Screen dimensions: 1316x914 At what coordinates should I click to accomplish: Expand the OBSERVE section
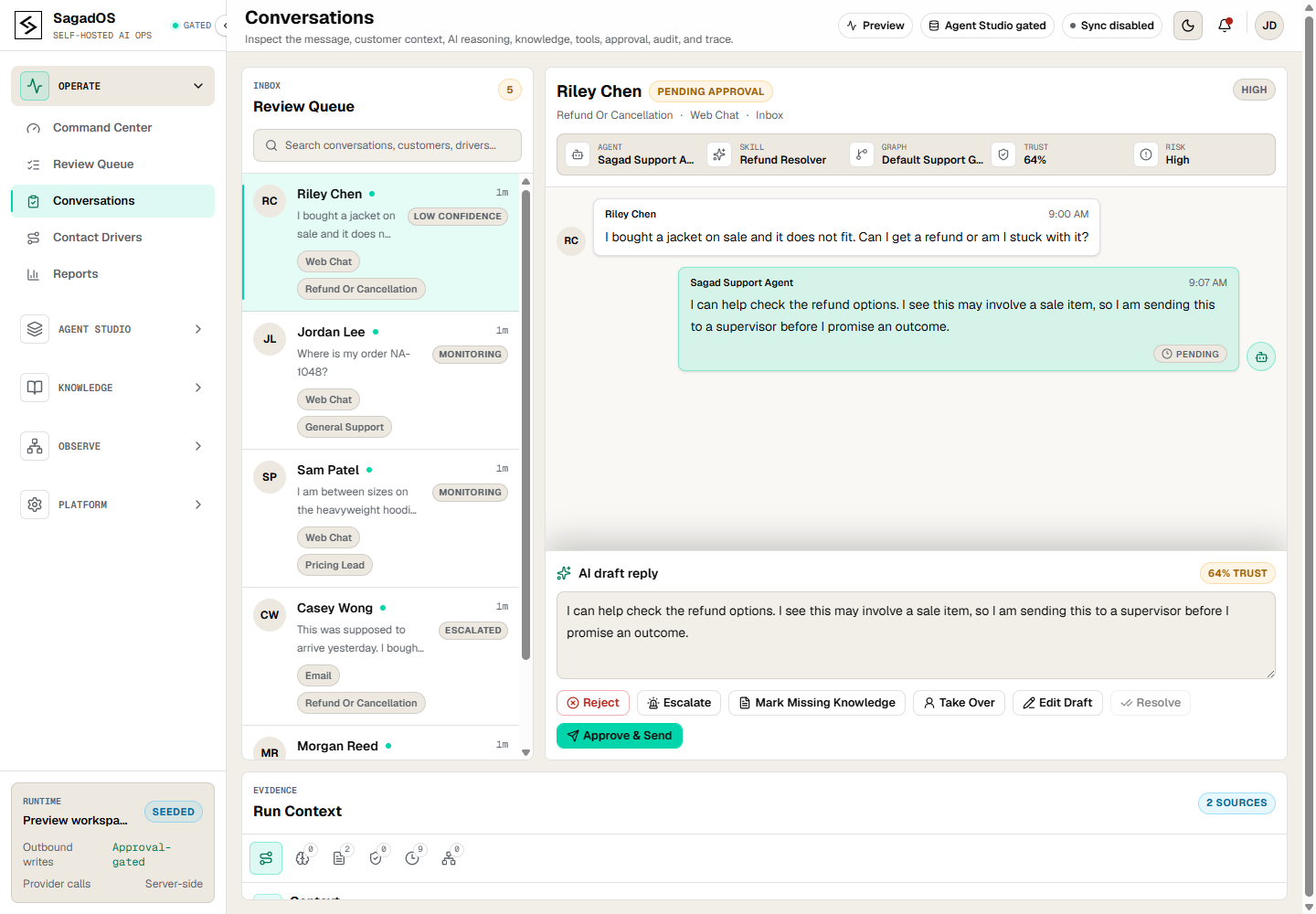pos(112,446)
